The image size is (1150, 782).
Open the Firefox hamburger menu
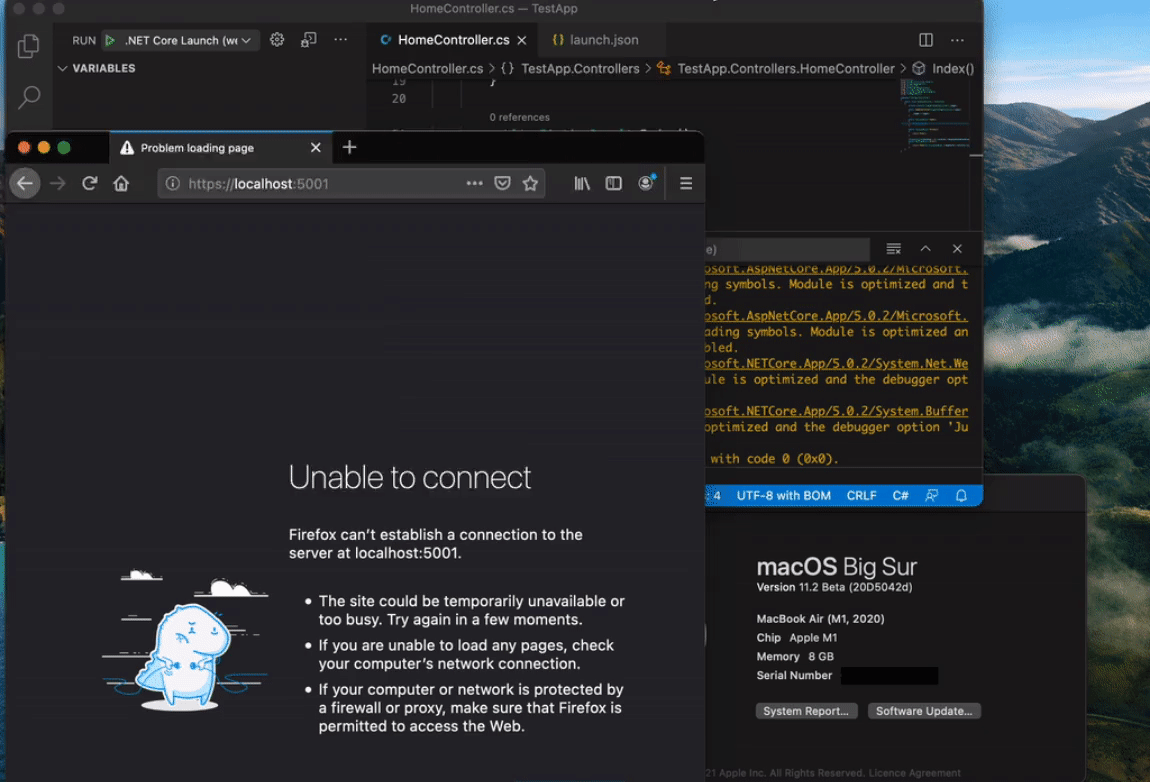click(x=686, y=183)
